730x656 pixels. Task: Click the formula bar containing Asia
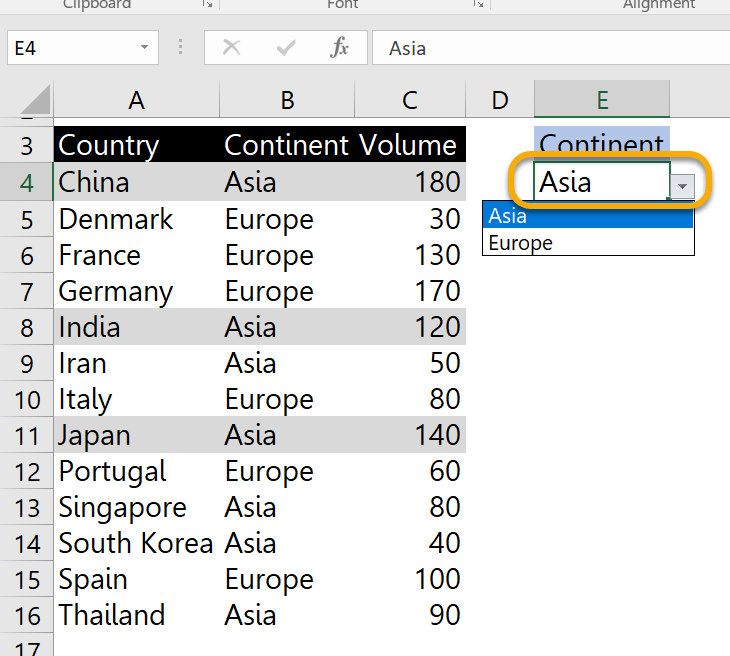(x=551, y=47)
